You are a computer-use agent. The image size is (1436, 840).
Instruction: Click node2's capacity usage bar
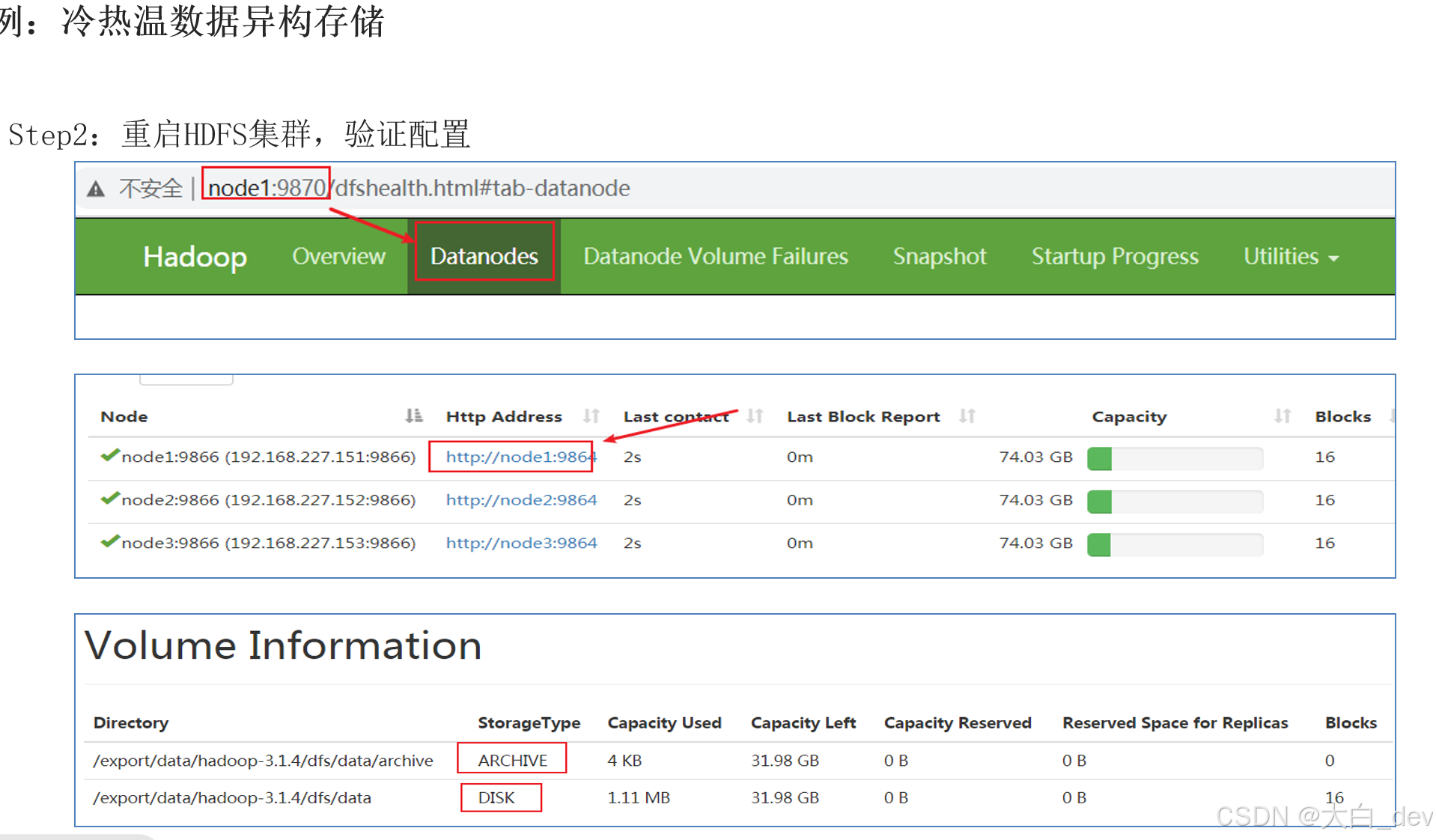click(1172, 501)
